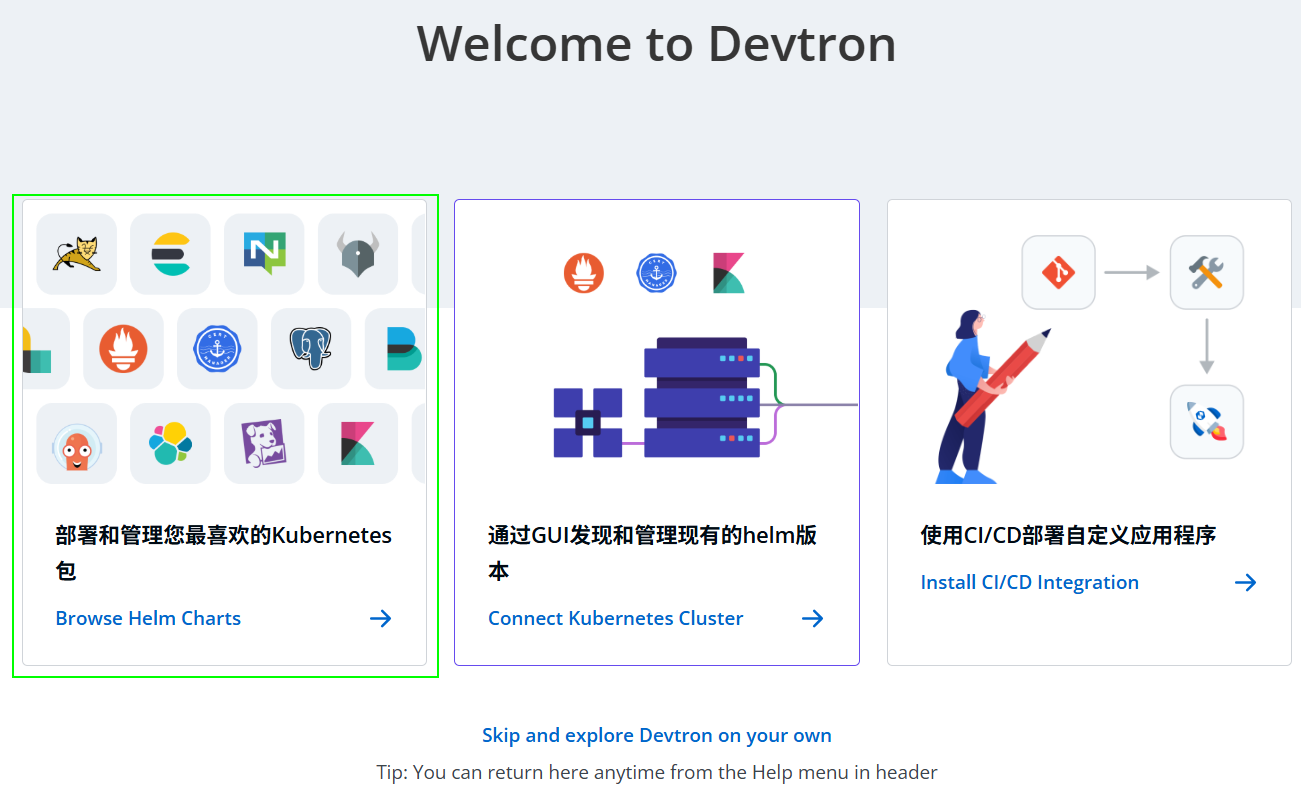Click the rocket deploy icon
1301x794 pixels.
pyautogui.click(x=1206, y=422)
